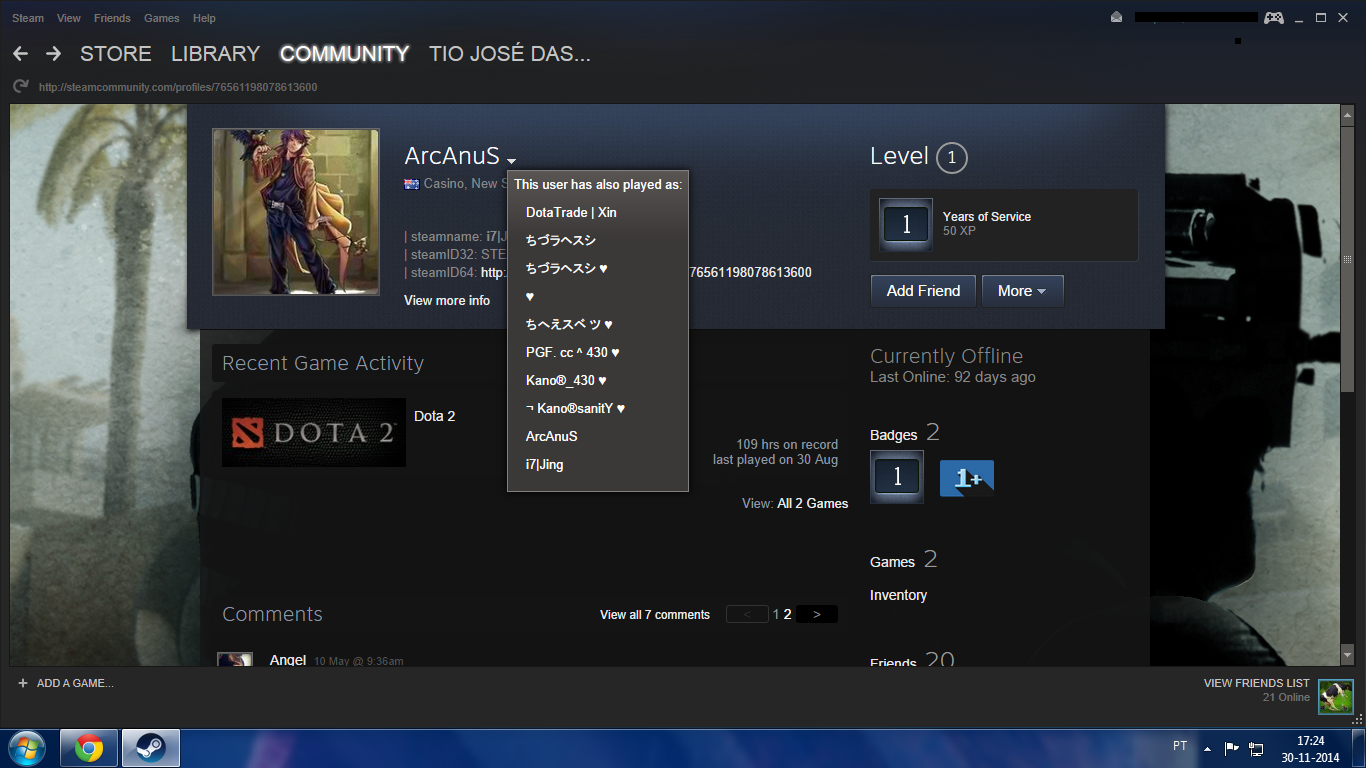Open the Badges section link
The width and height of the screenshot is (1366, 768).
(x=893, y=435)
